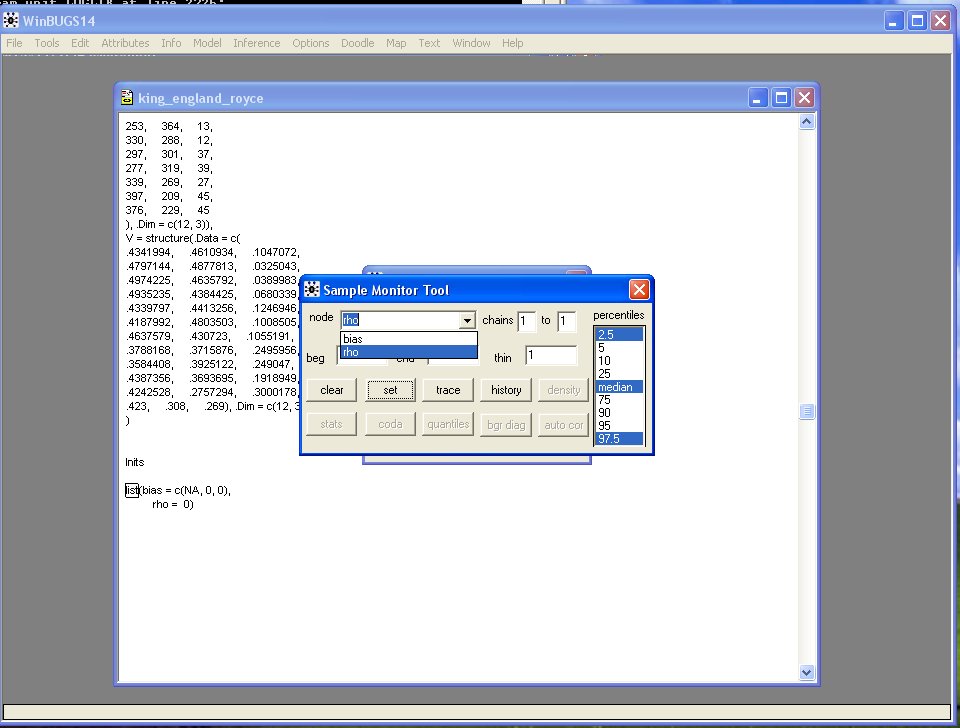Screen dimensions: 960x728
Task: Click the king_england_royce document icon
Action: [127, 98]
